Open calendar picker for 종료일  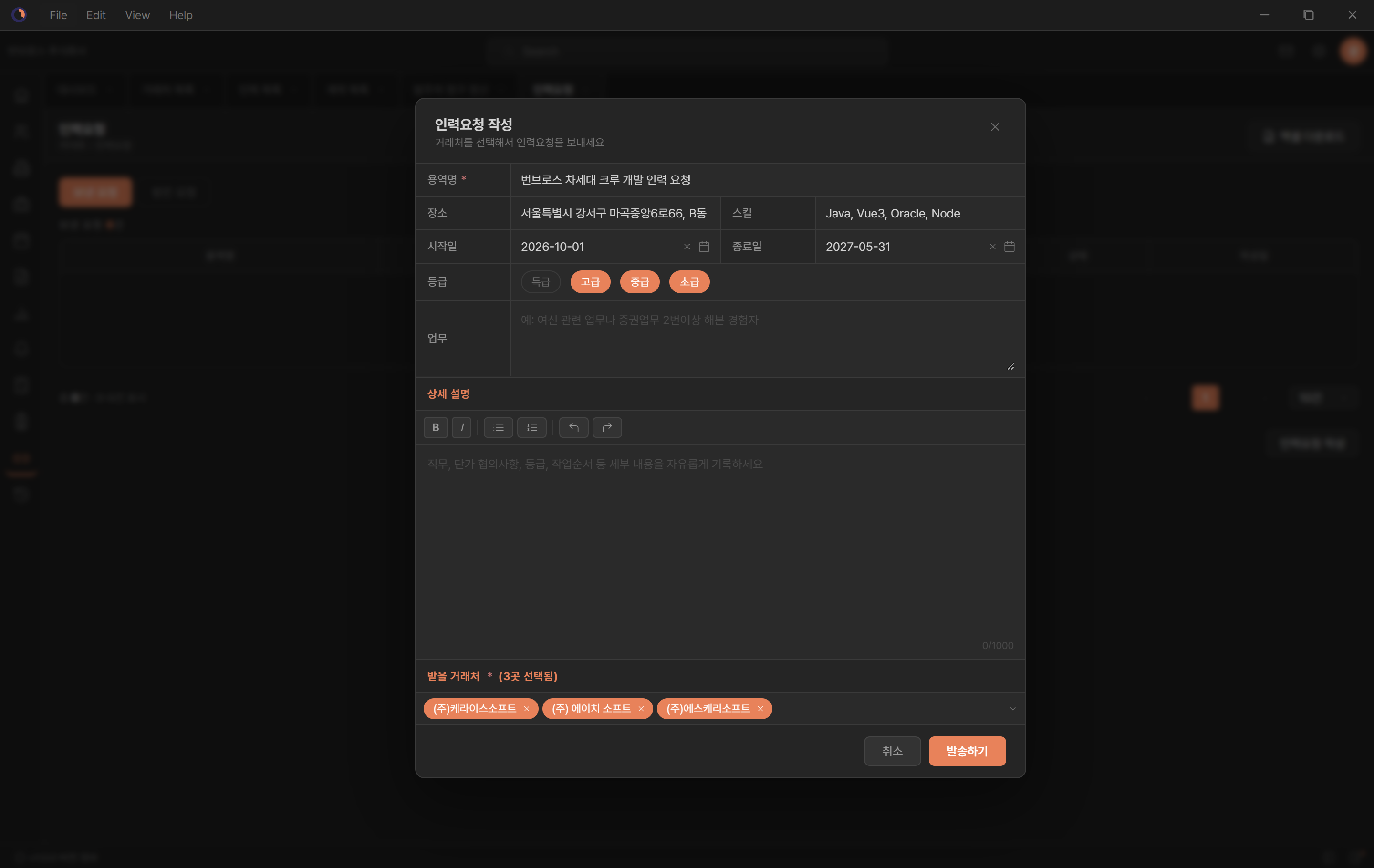pyautogui.click(x=1010, y=247)
